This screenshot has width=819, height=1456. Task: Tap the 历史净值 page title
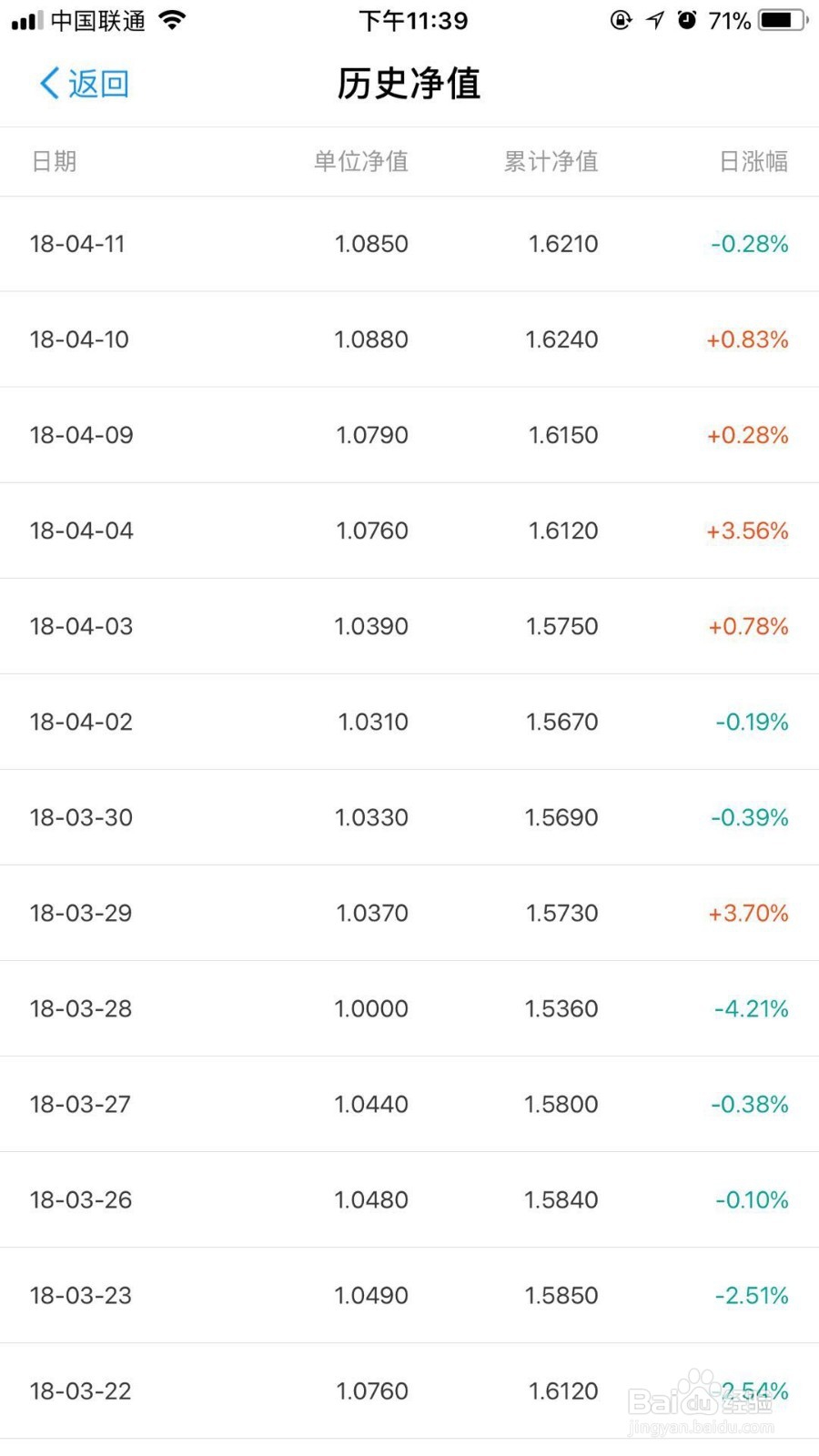point(409,84)
